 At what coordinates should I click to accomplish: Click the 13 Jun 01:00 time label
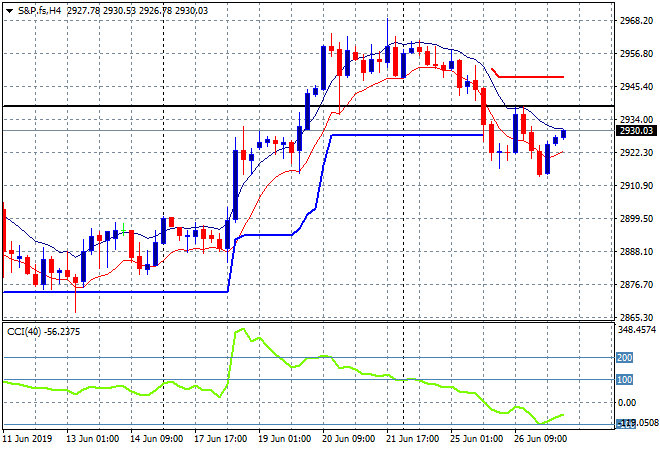pyautogui.click(x=93, y=439)
